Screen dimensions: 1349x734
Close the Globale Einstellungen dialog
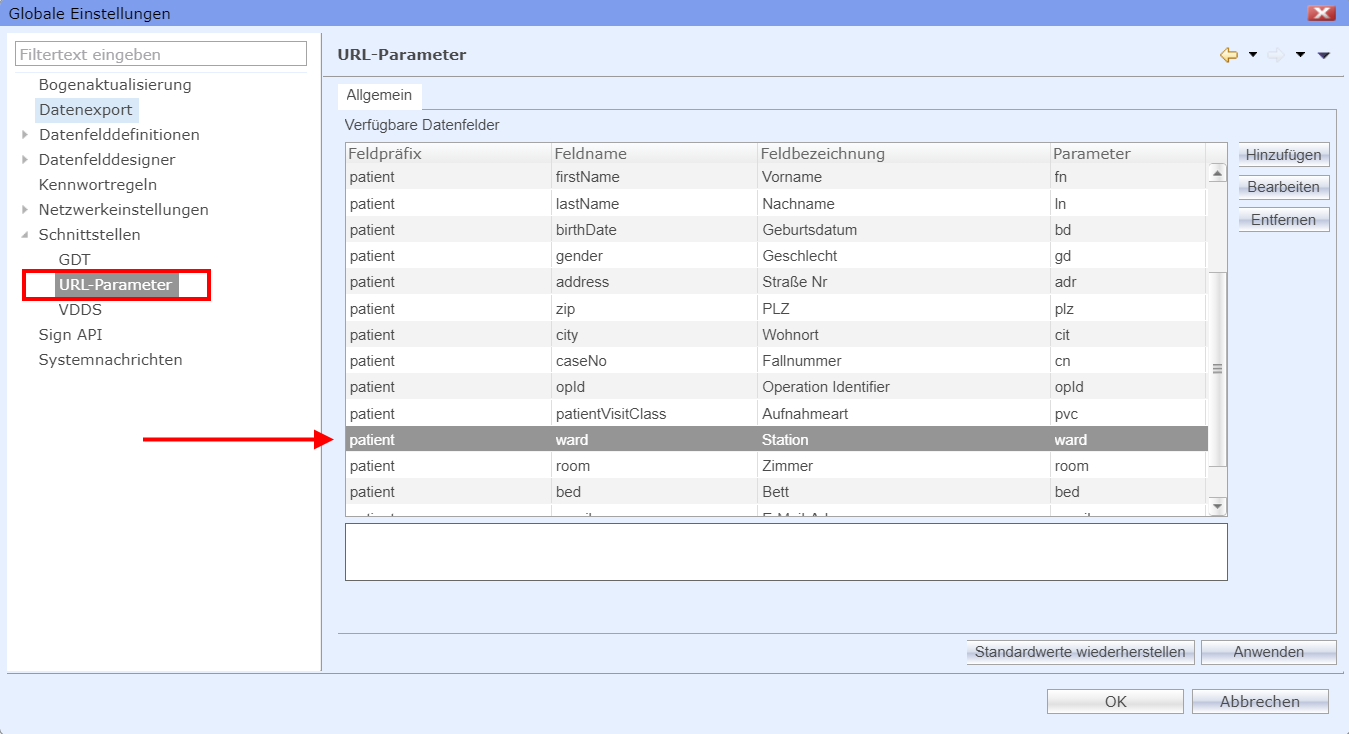point(1322,13)
